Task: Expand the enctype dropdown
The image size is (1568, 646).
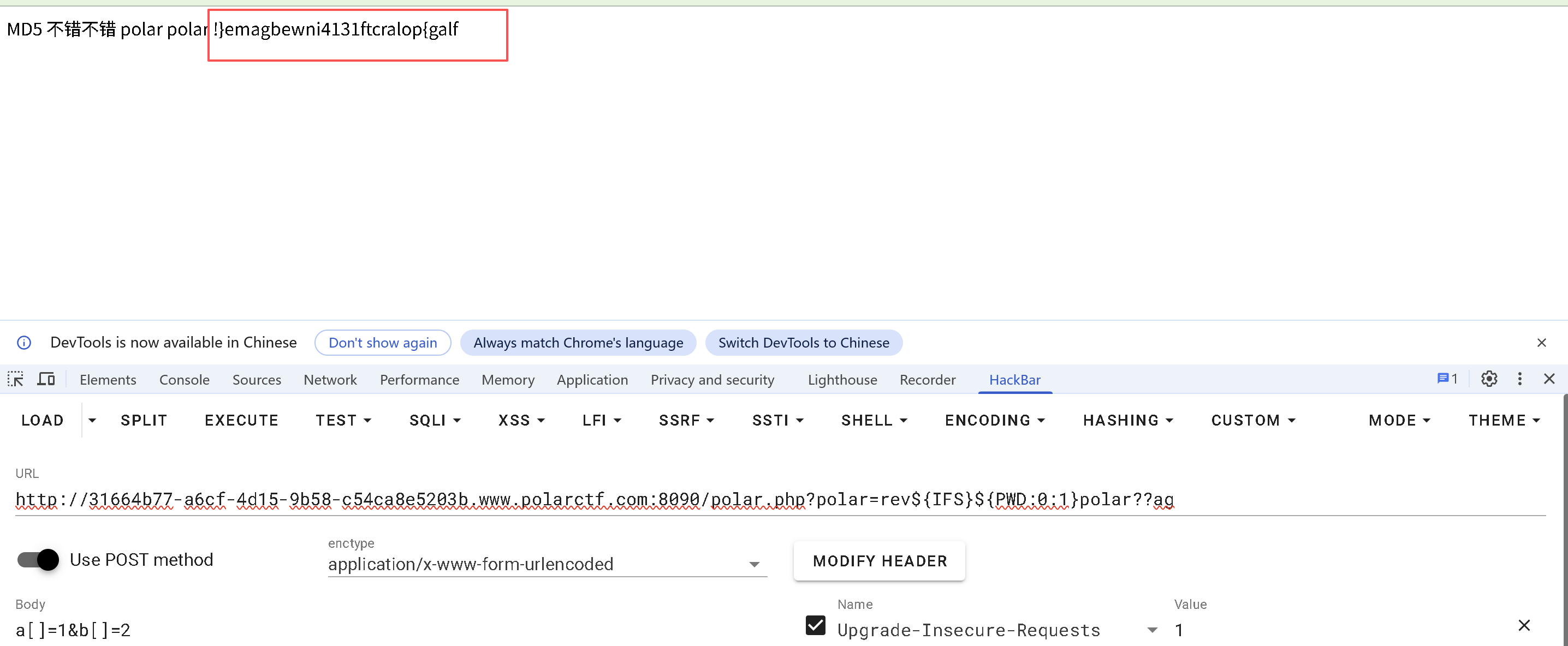Action: (753, 565)
